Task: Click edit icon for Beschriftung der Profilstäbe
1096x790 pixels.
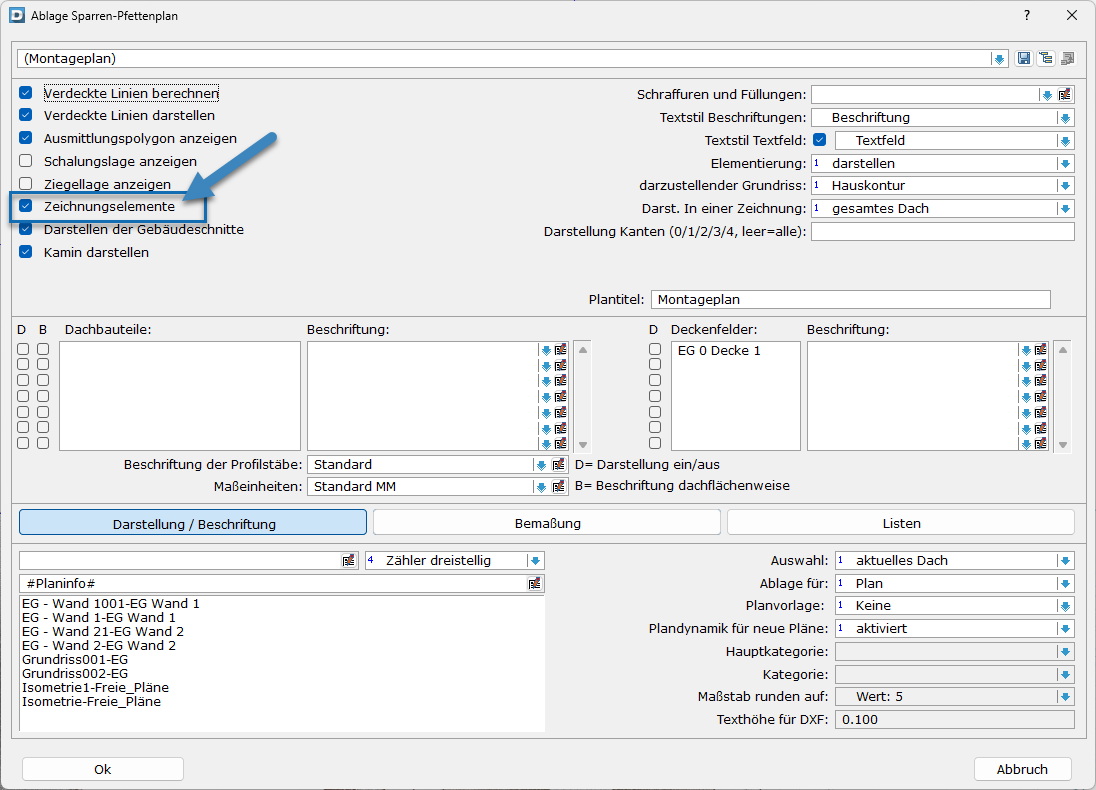Action: click(560, 465)
